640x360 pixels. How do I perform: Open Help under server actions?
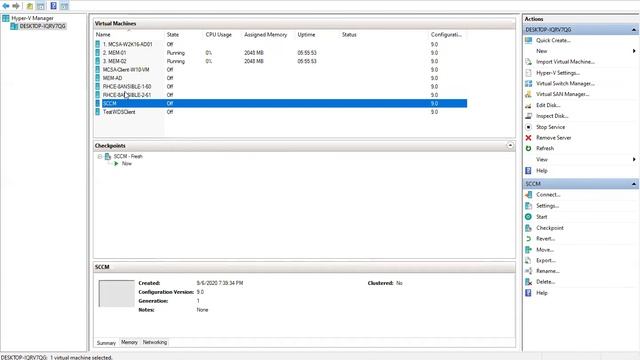(542, 171)
